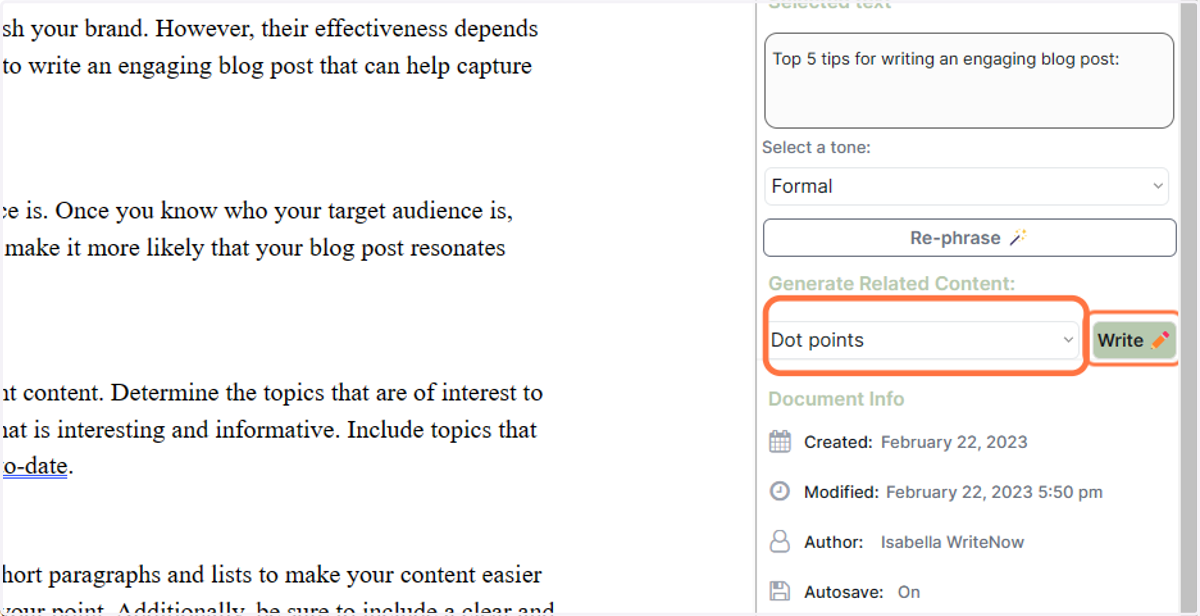Click the Created date February 22, 2023

tap(954, 442)
